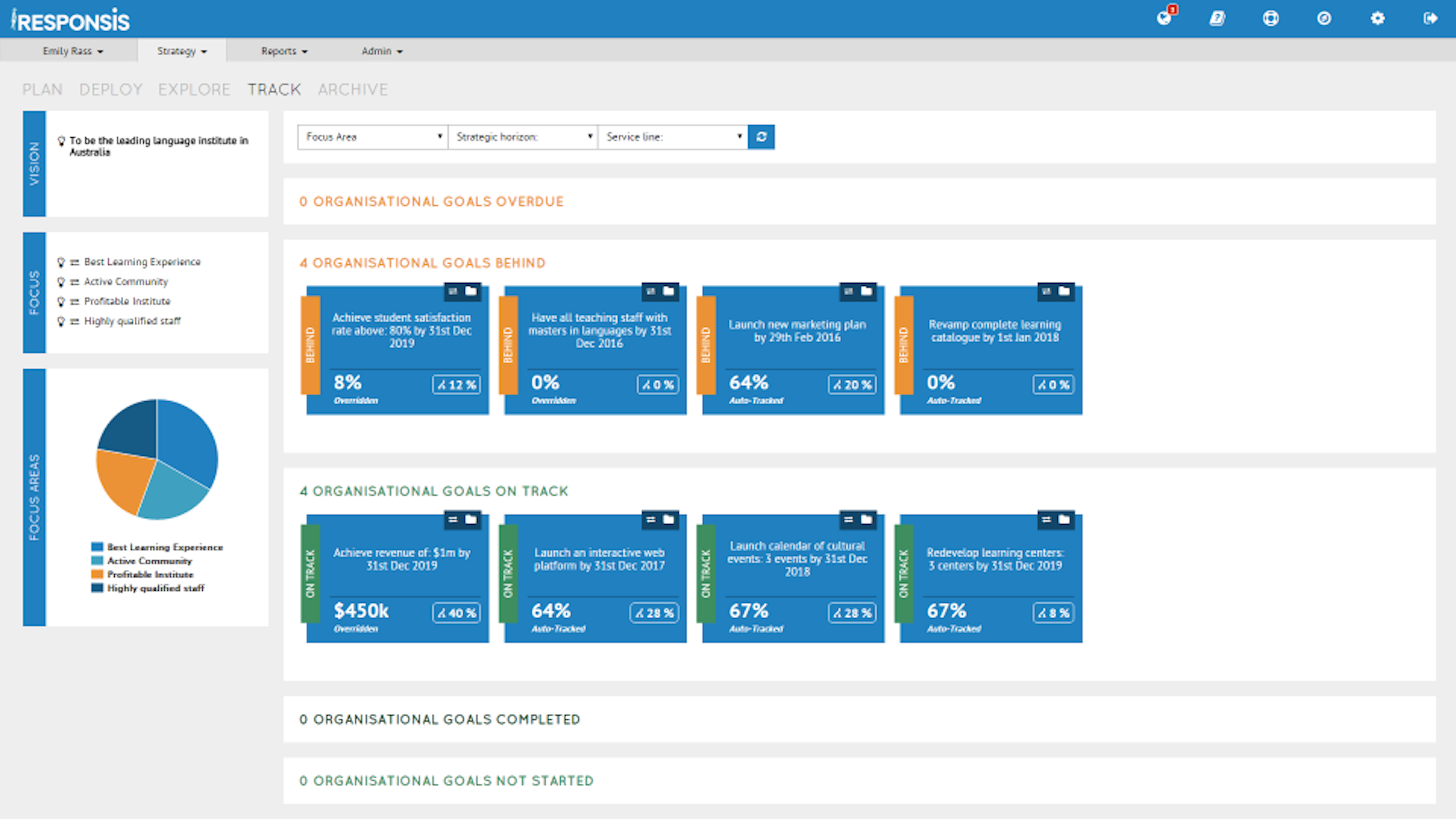Viewport: 1456px width, 819px height.
Task: Open the help guide book icon
Action: tap(1217, 19)
